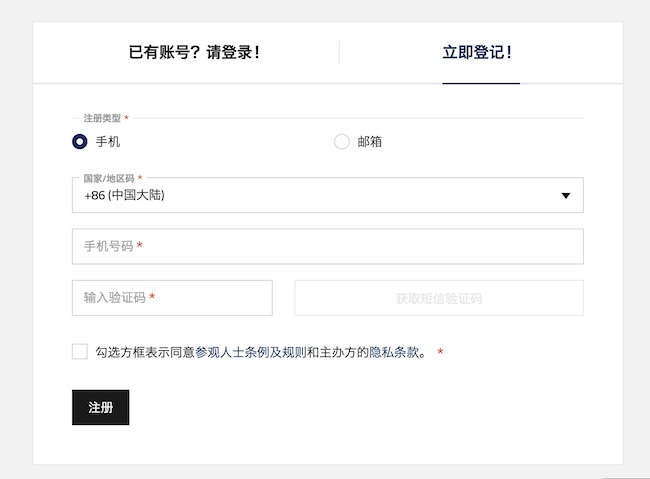Click the red asterisk after 隐私条款
650x479 pixels.
[x=440, y=352]
